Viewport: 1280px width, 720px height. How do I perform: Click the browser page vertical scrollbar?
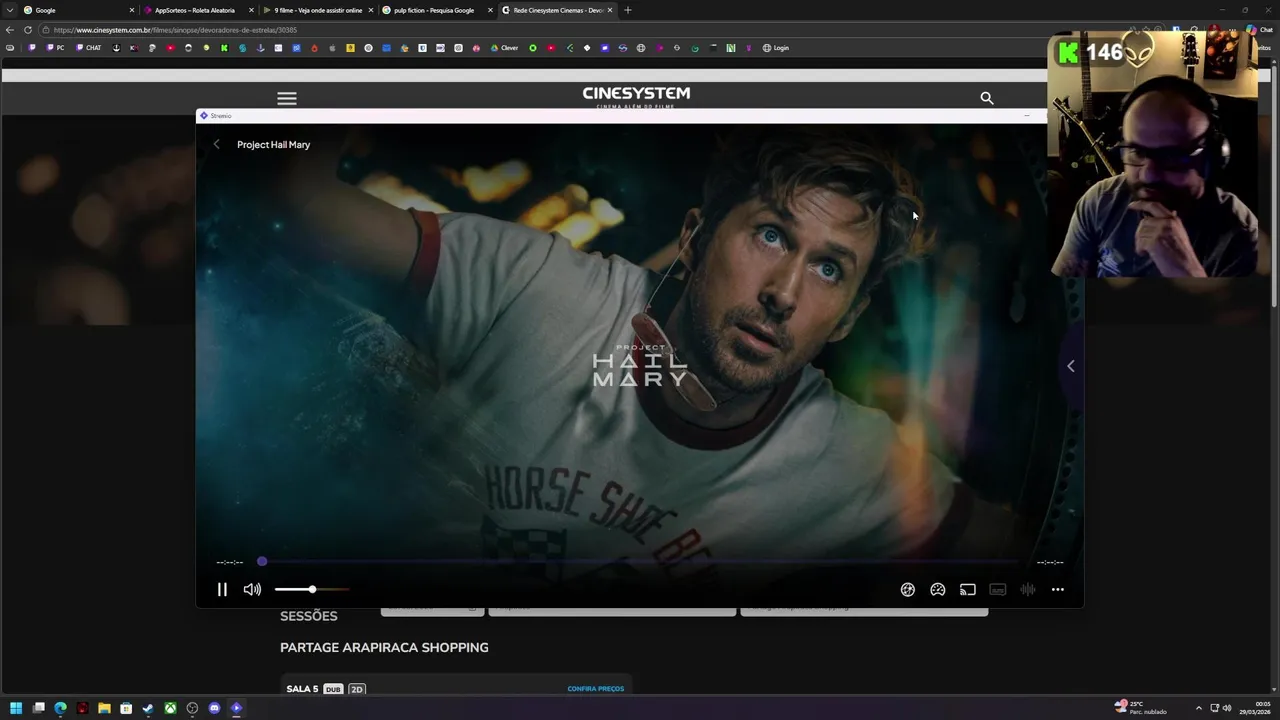click(x=1274, y=185)
